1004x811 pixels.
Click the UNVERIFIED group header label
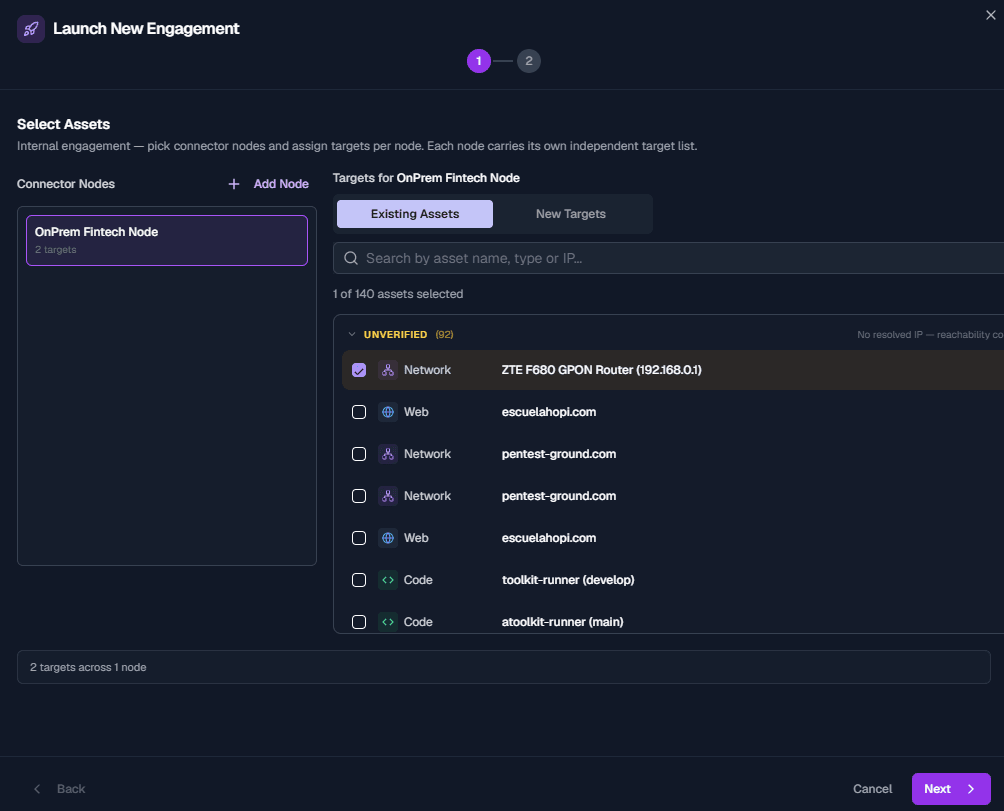pyautogui.click(x=395, y=334)
